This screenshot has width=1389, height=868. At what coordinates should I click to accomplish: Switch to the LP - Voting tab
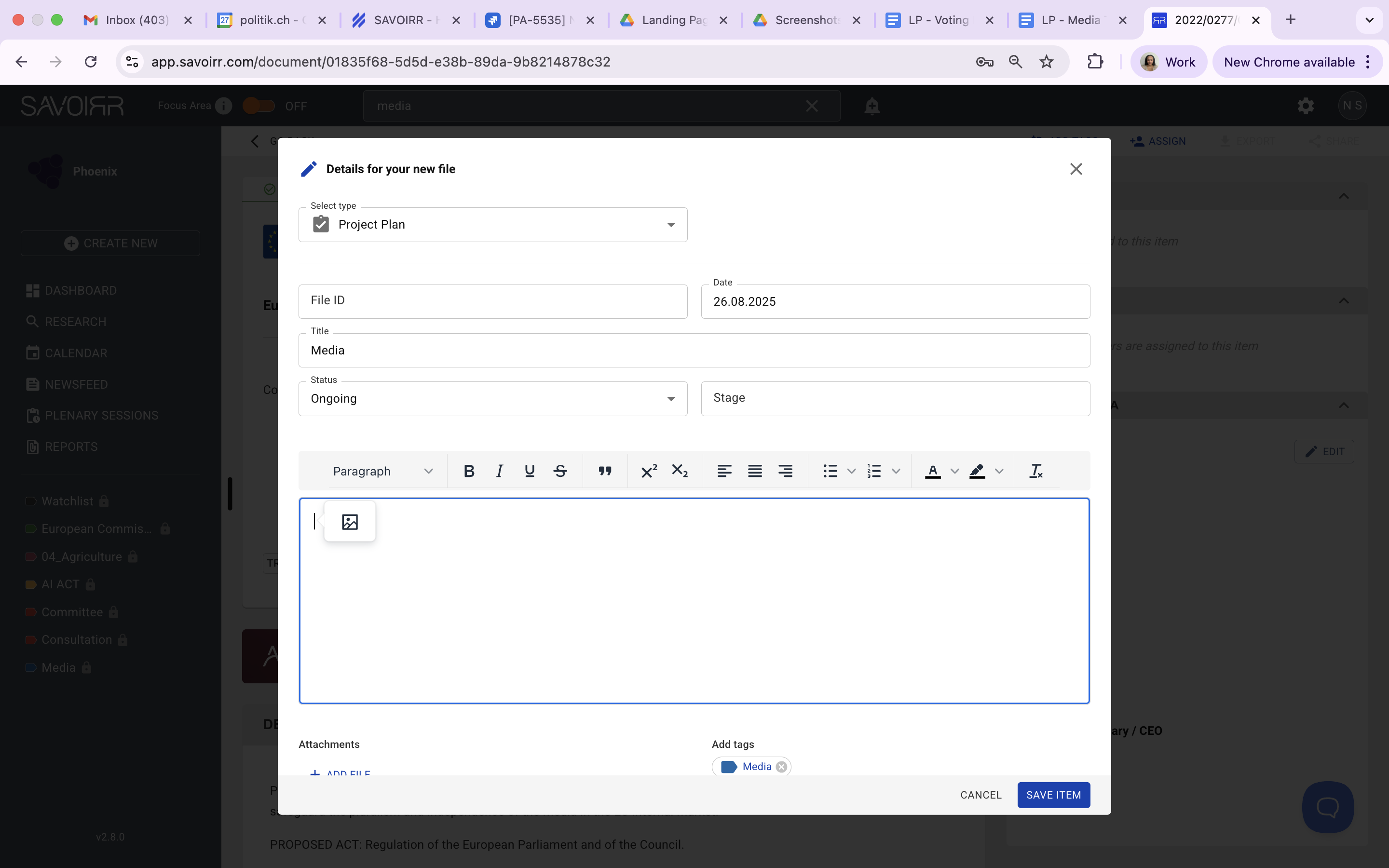point(940,20)
